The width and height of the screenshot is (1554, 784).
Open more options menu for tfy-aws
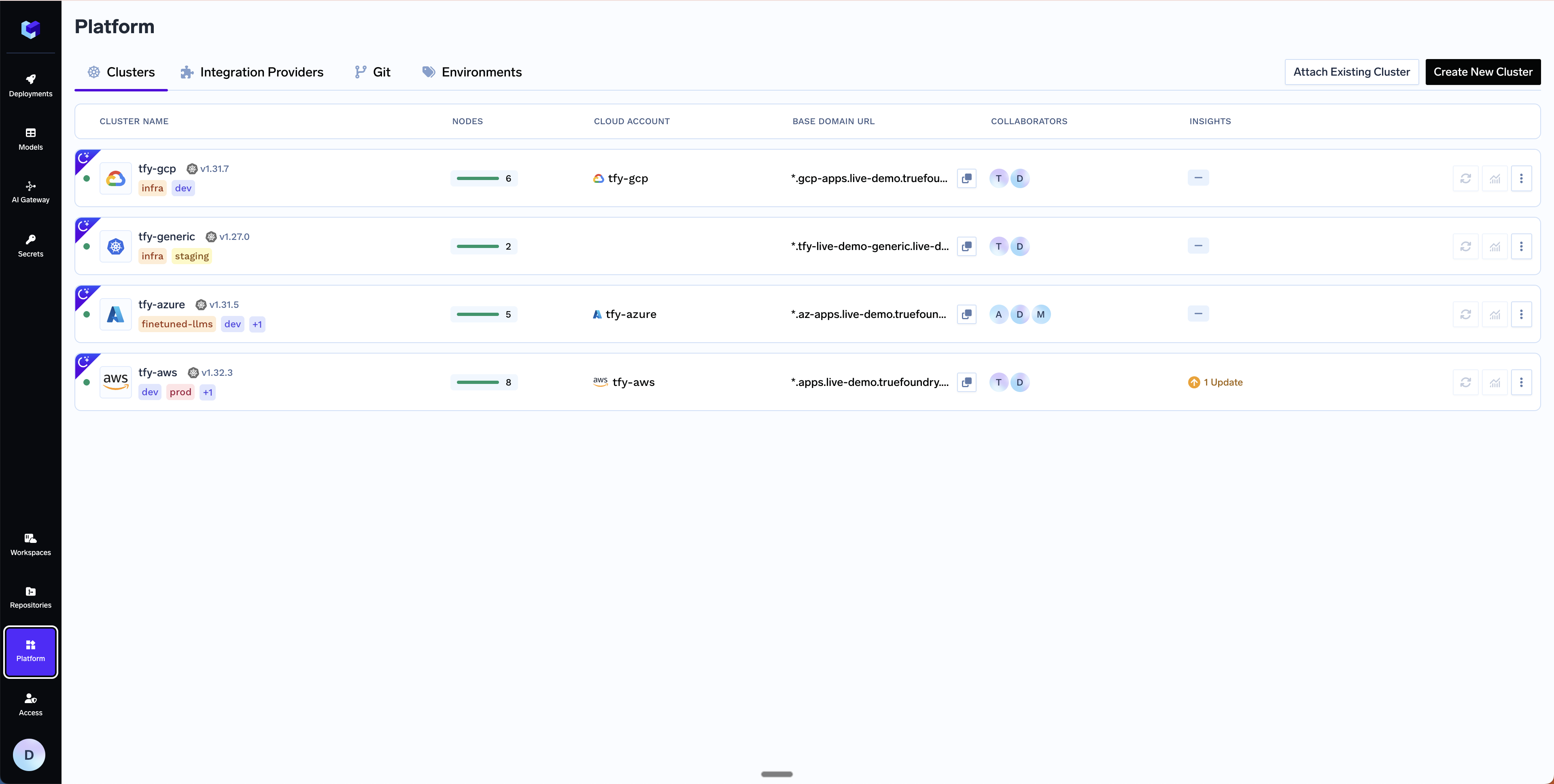(1521, 382)
